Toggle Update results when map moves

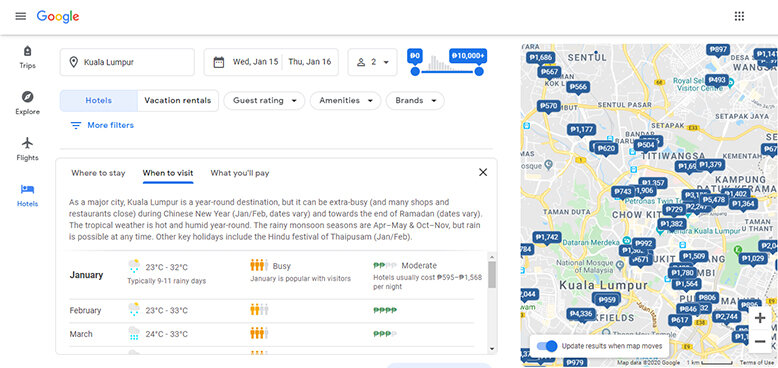tap(547, 346)
